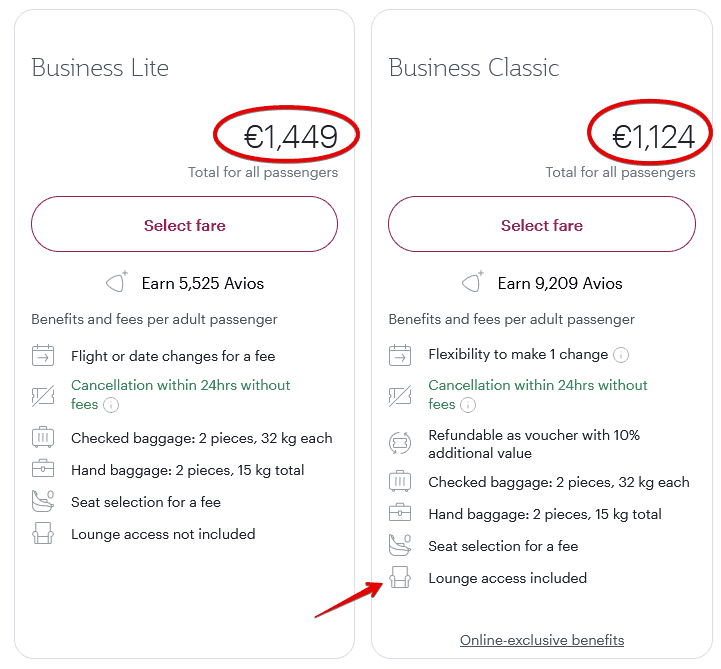Viewport: 721px width, 669px height.
Task: Click the €1,124 price in Business Classic
Action: pyautogui.click(x=654, y=137)
